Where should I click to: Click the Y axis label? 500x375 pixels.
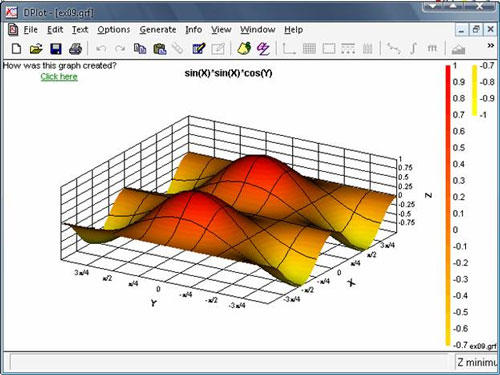153,303
